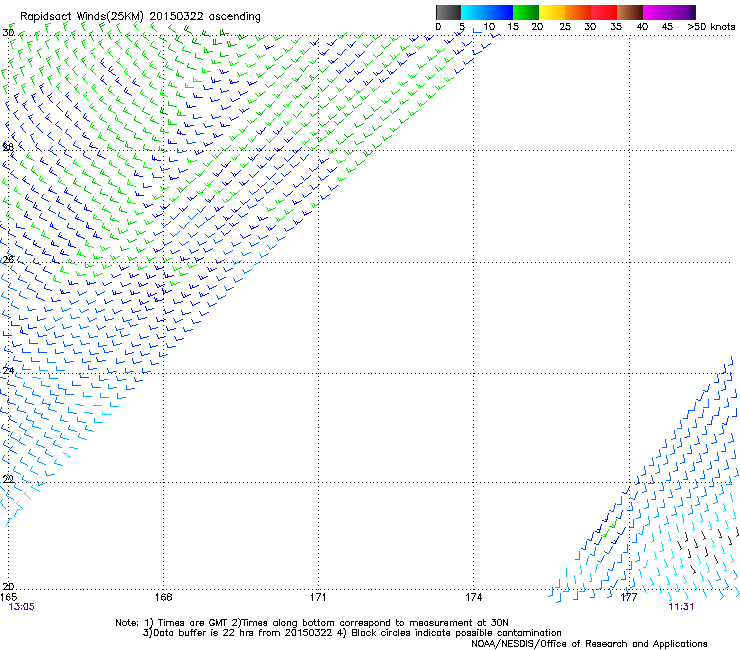Image resolution: width=740 pixels, height=650 pixels.
Task: Click the longitude label '165'
Action: [x=8, y=597]
